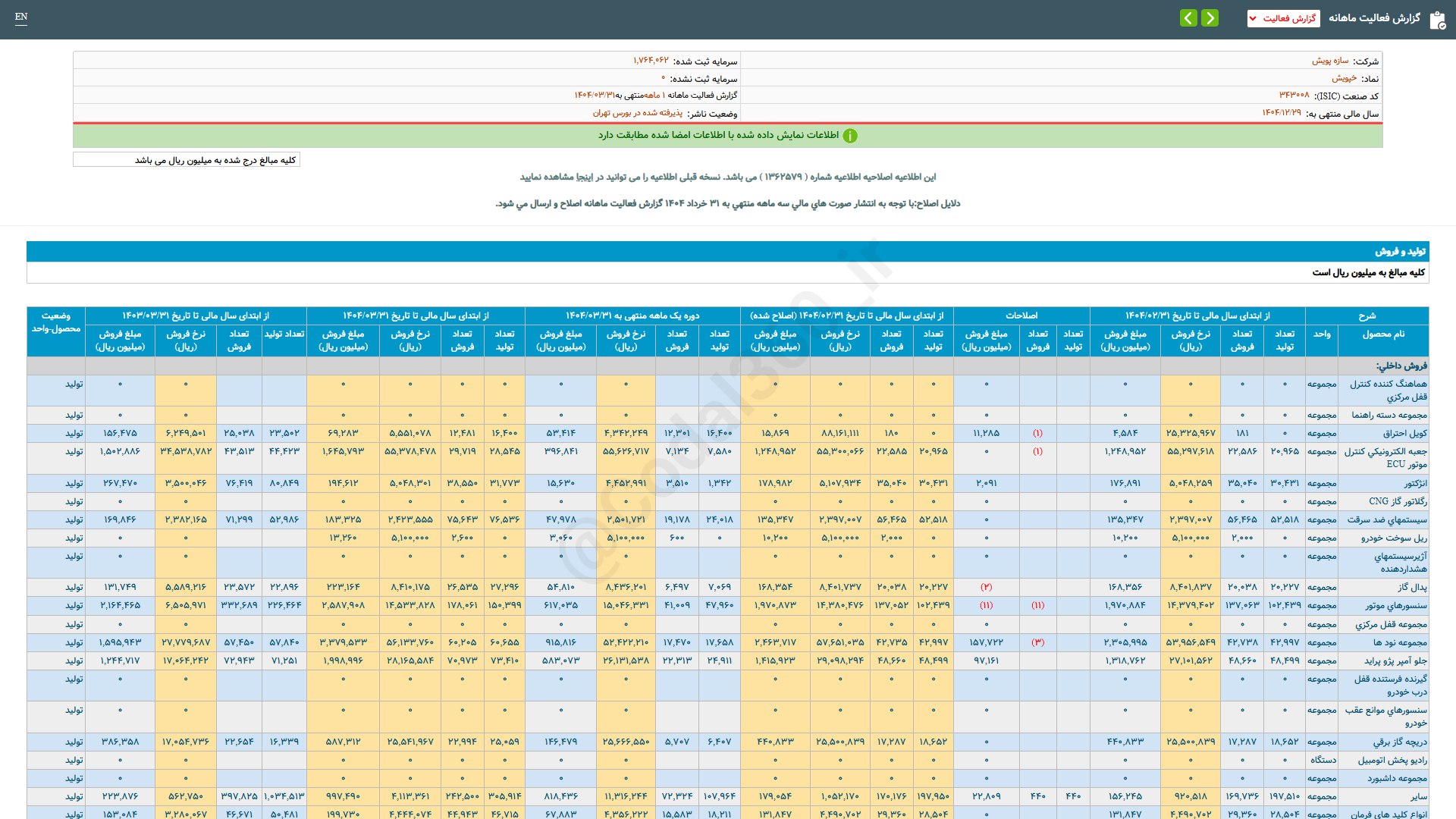Click the وضعیت محصول-واحد column header

56,331
